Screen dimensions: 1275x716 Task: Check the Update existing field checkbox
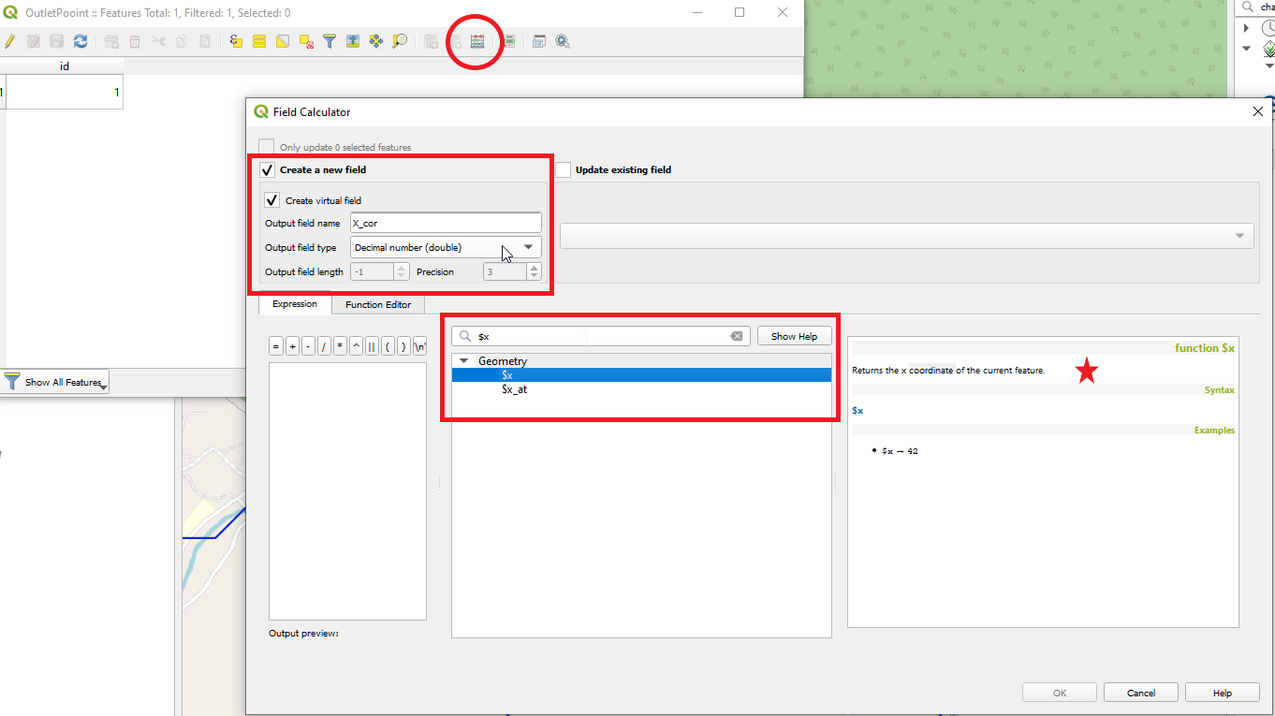point(563,170)
